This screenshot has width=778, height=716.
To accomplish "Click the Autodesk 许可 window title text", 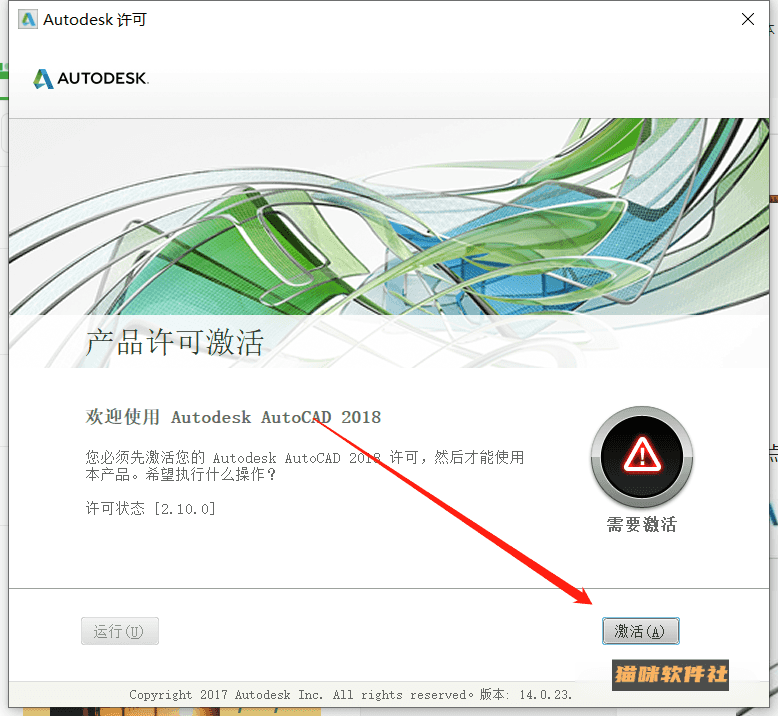I will point(95,19).
